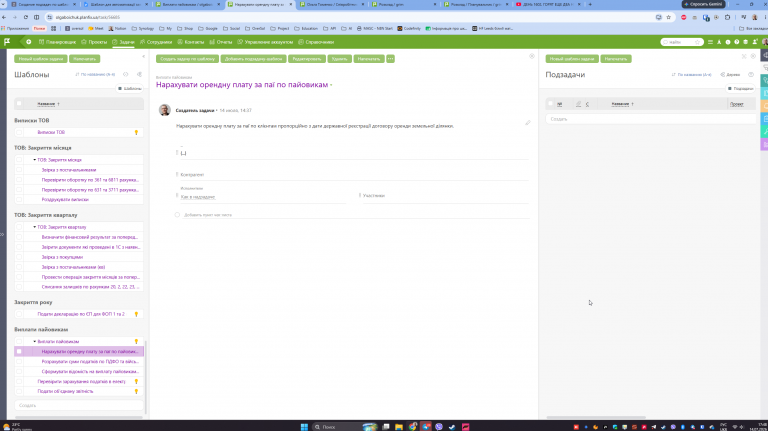The height and width of the screenshot is (431, 768).
Task: Open the hamburger menu icon next to search
Action: pos(710,42)
